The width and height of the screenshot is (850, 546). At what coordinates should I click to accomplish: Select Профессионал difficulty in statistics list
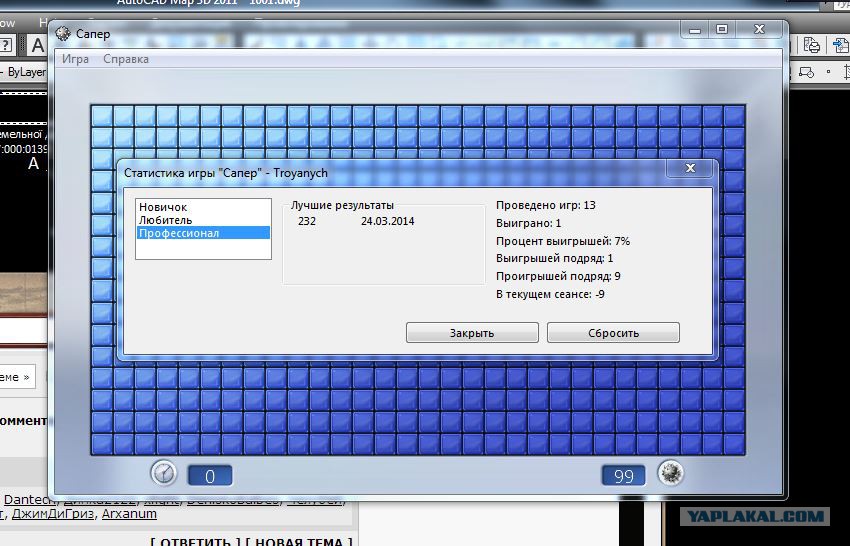[x=203, y=233]
